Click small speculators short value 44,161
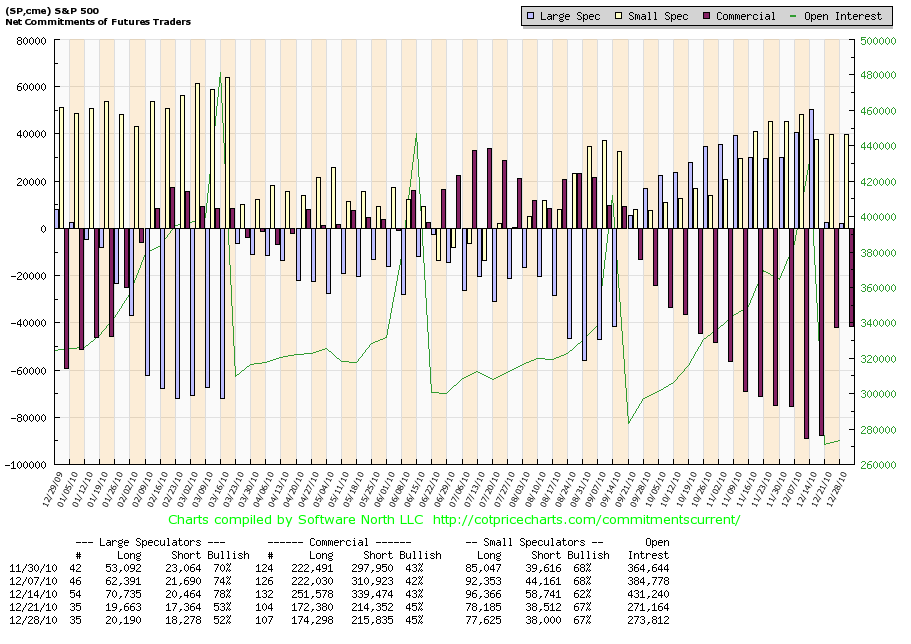This screenshot has height=644, width=911. (543, 581)
